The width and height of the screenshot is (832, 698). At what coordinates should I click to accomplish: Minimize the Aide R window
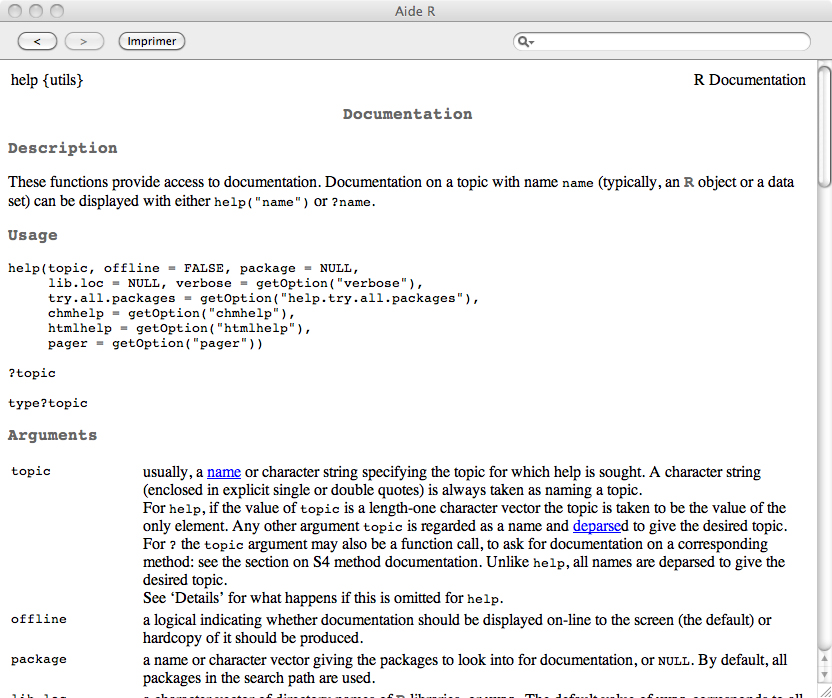pyautogui.click(x=36, y=9)
